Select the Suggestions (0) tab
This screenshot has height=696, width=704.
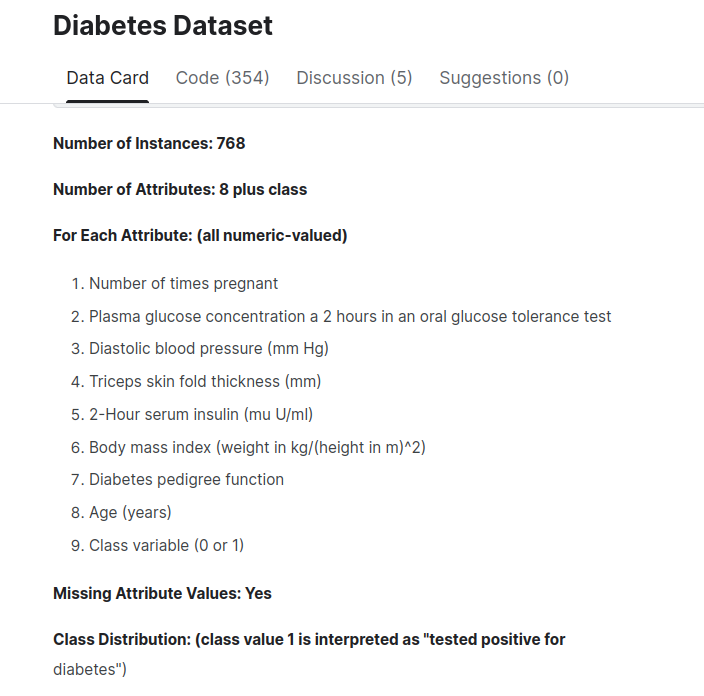coord(504,78)
